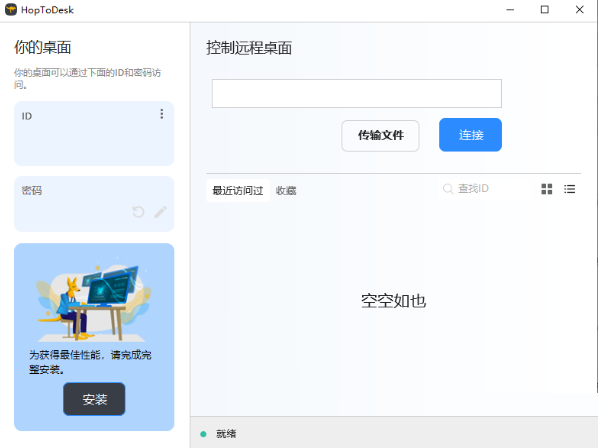Screen dimensions: 599x448
Task: Focus the remote desktop ID input field
Action: click(x=357, y=94)
